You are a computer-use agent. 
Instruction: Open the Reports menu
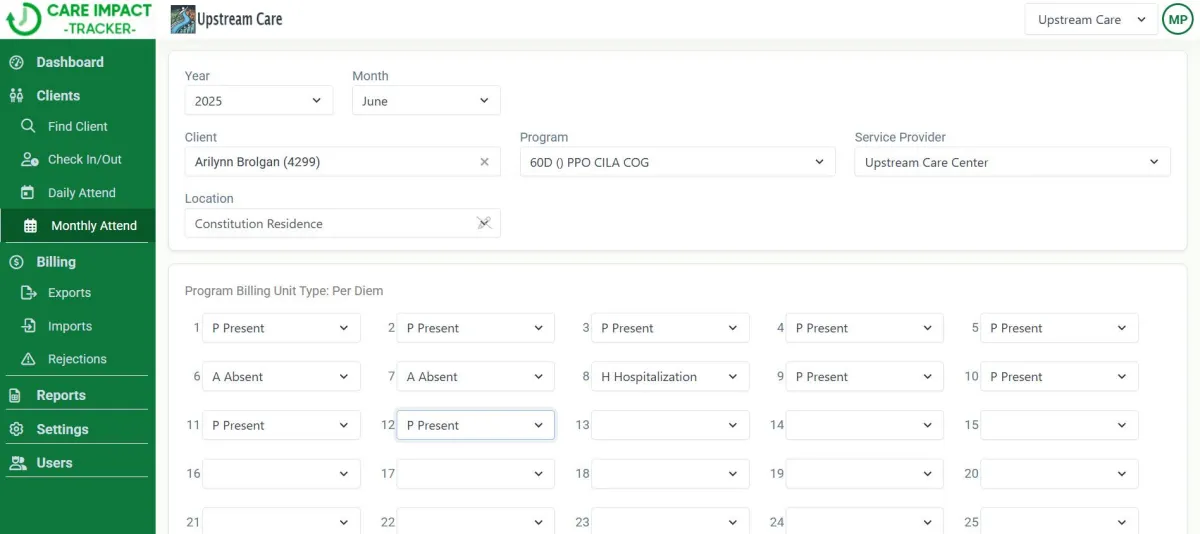coord(60,395)
